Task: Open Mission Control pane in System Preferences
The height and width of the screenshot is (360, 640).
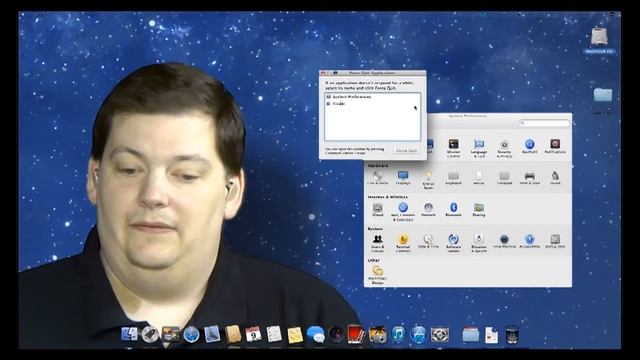Action: click(x=453, y=148)
